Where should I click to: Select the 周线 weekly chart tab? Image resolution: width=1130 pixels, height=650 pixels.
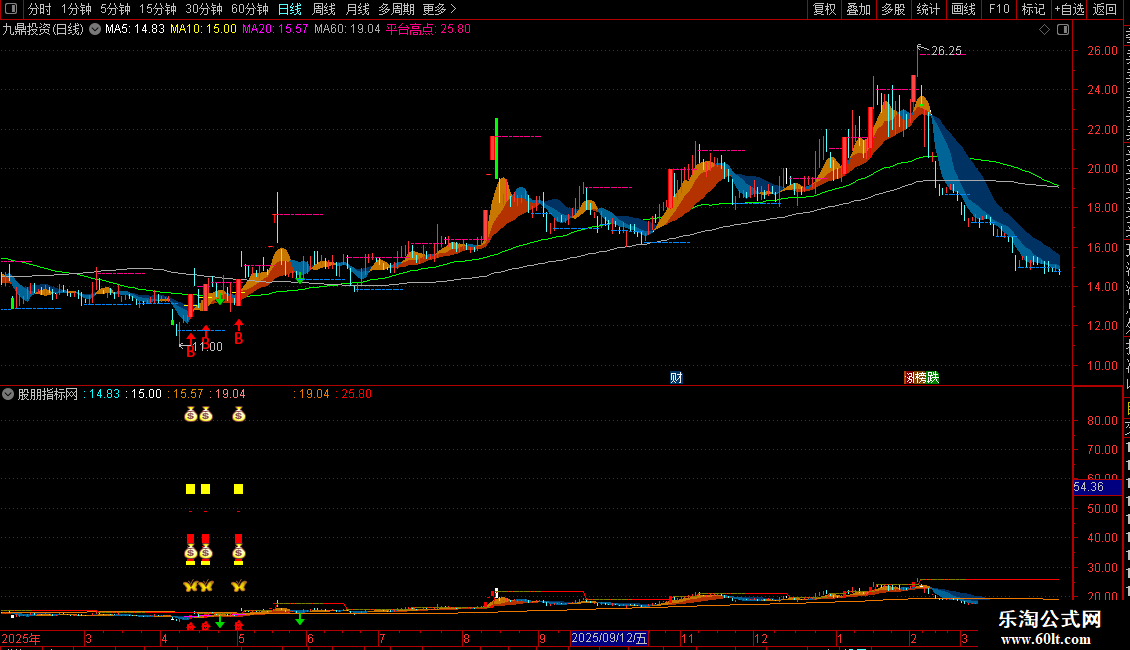coord(324,9)
